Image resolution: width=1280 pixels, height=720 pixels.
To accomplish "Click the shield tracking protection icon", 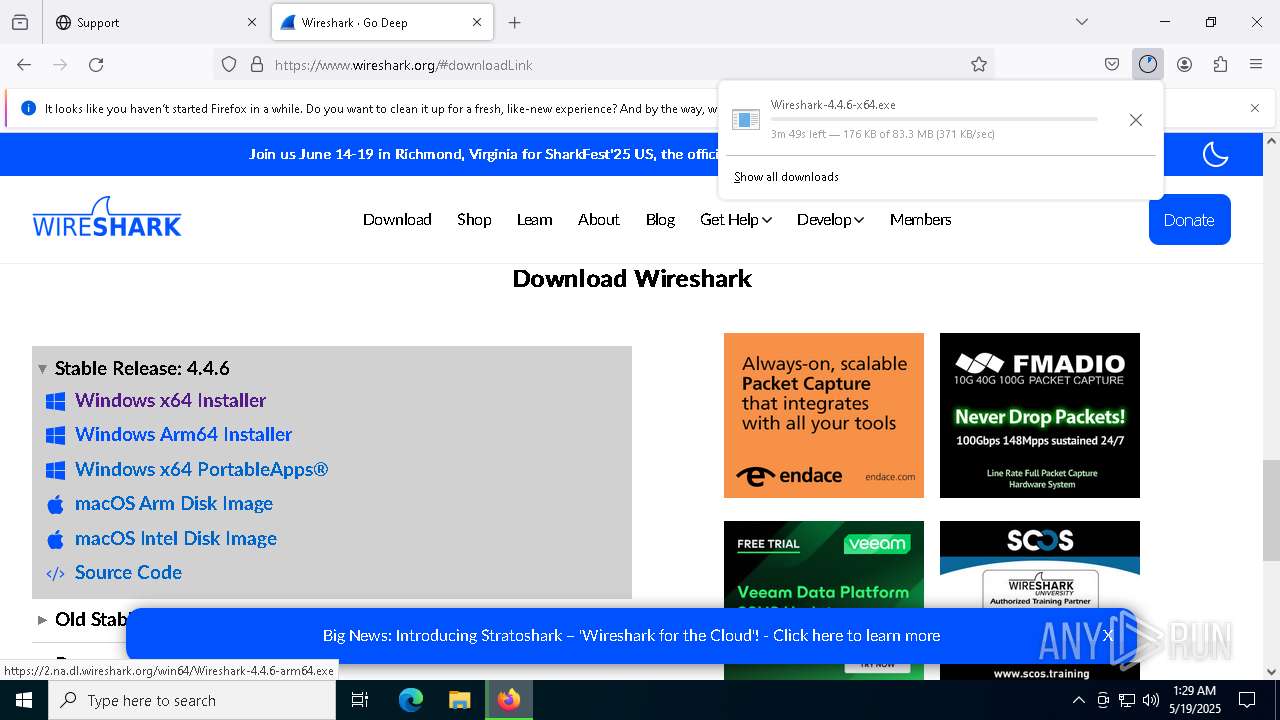I will pos(229,64).
